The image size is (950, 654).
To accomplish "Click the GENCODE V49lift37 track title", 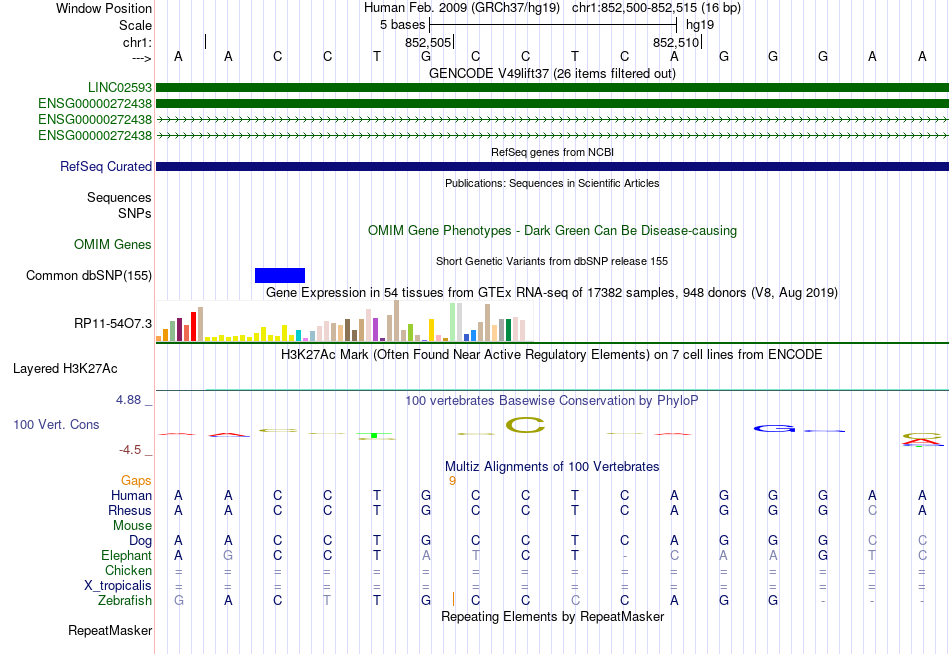I will point(552,73).
